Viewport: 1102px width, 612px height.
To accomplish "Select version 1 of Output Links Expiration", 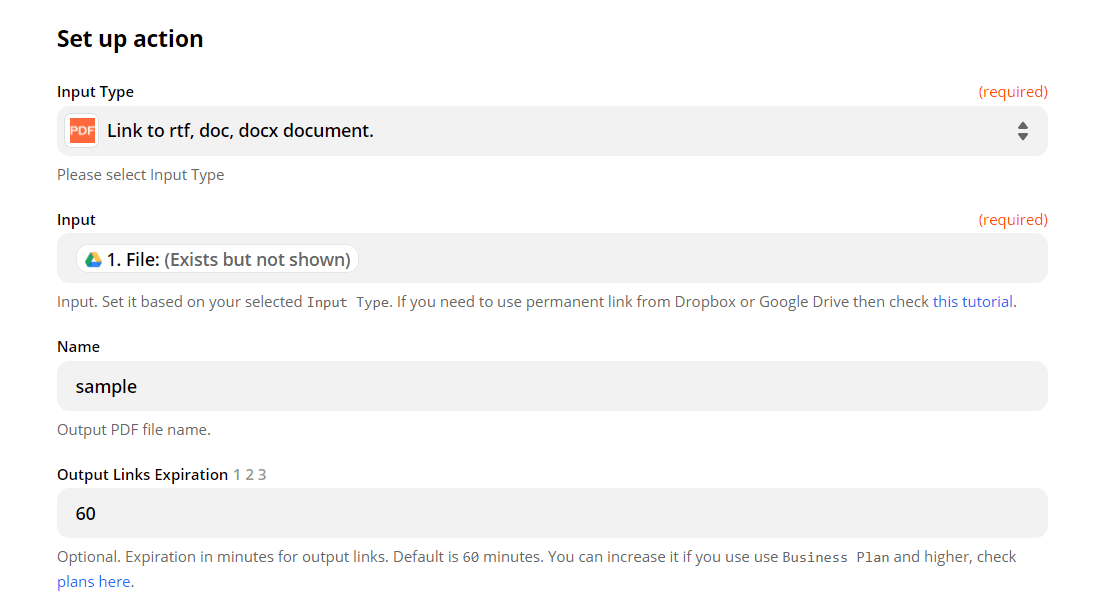I will click(x=235, y=474).
